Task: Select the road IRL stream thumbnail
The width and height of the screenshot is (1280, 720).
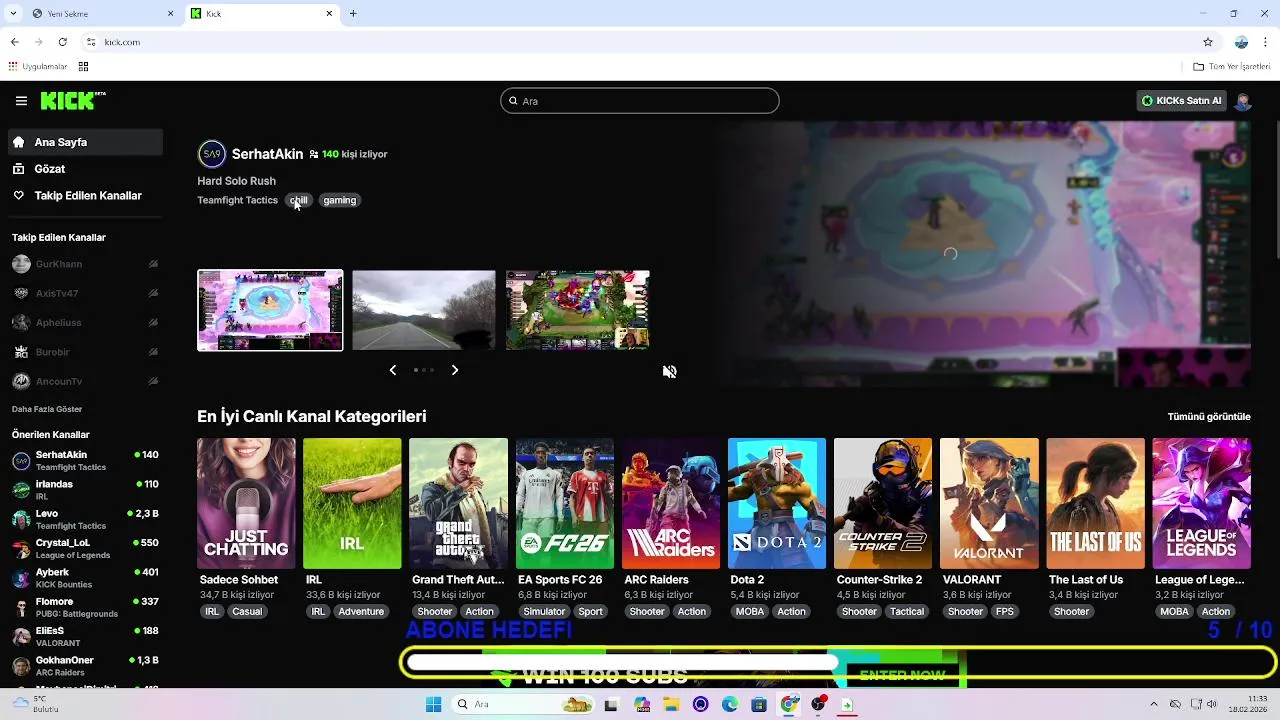Action: (x=423, y=310)
